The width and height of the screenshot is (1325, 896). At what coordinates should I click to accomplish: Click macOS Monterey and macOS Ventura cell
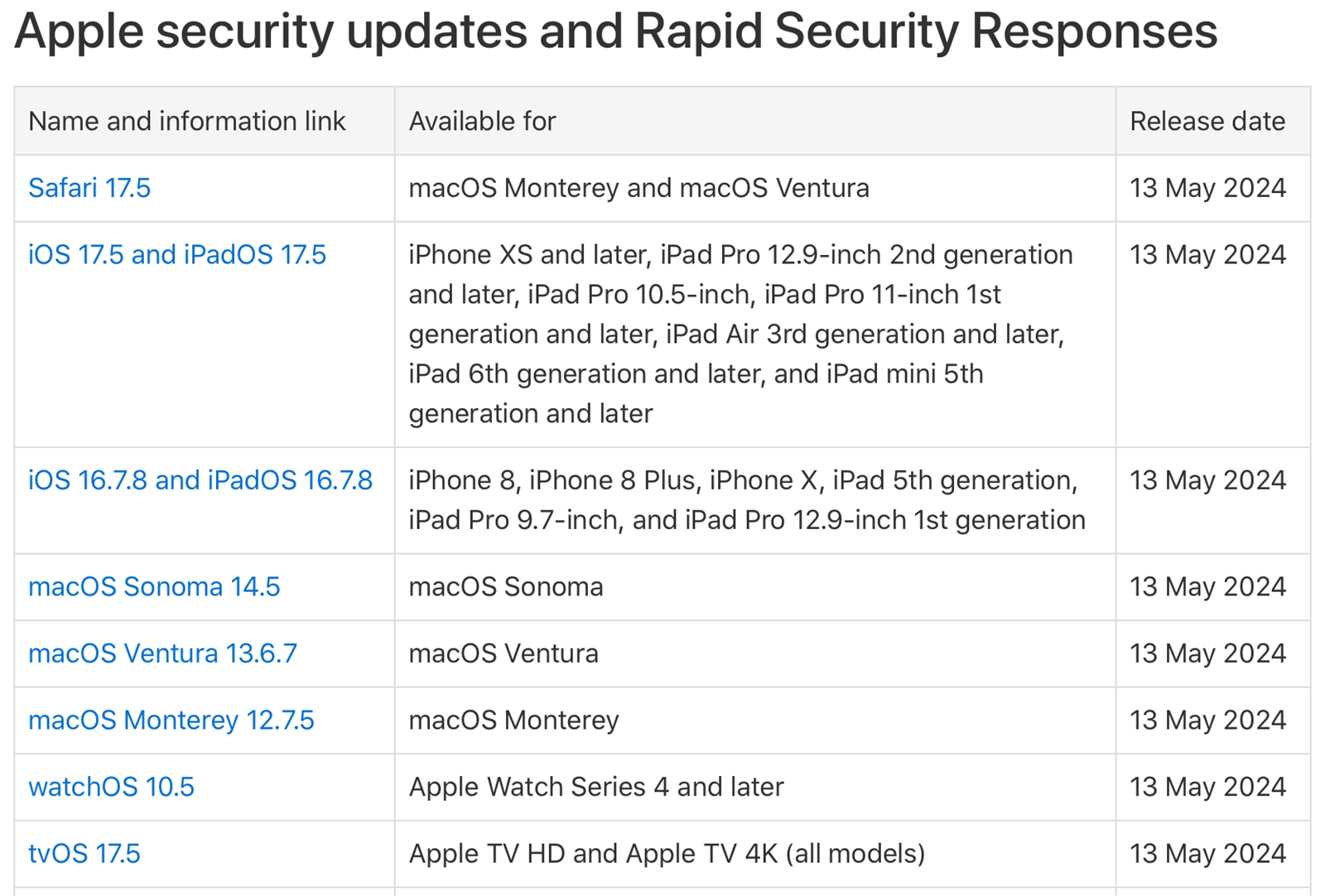[x=638, y=188]
